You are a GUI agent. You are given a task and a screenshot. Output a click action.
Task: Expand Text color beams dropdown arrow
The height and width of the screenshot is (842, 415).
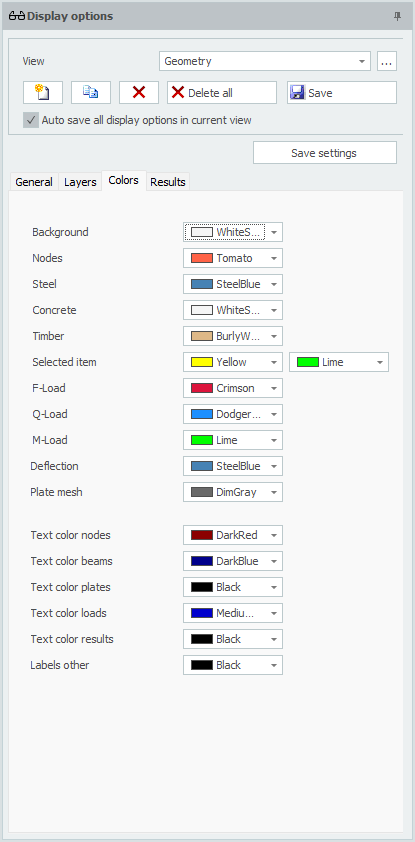[274, 561]
